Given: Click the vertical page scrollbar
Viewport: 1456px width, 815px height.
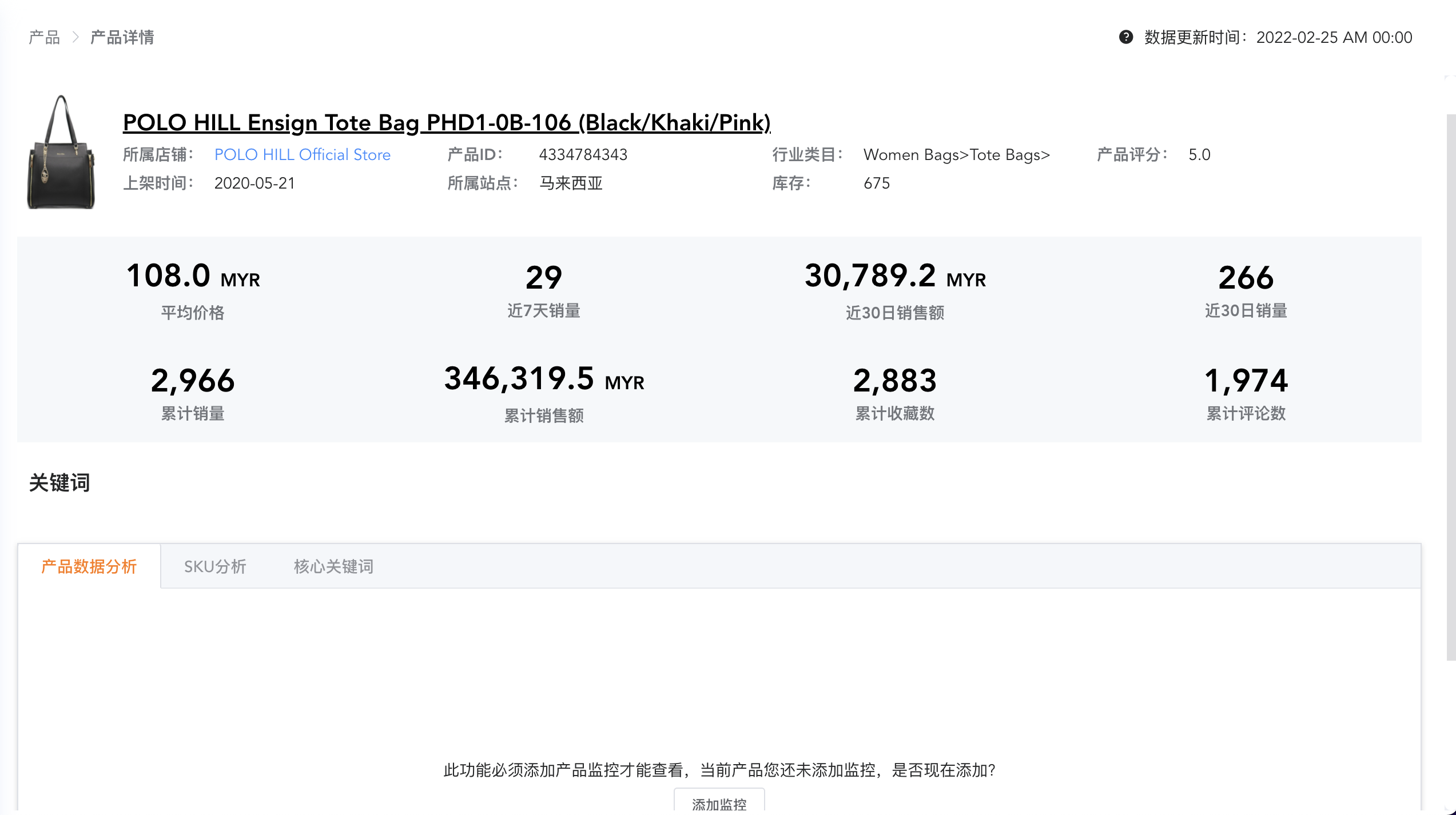Looking at the screenshot, I should [1451, 387].
